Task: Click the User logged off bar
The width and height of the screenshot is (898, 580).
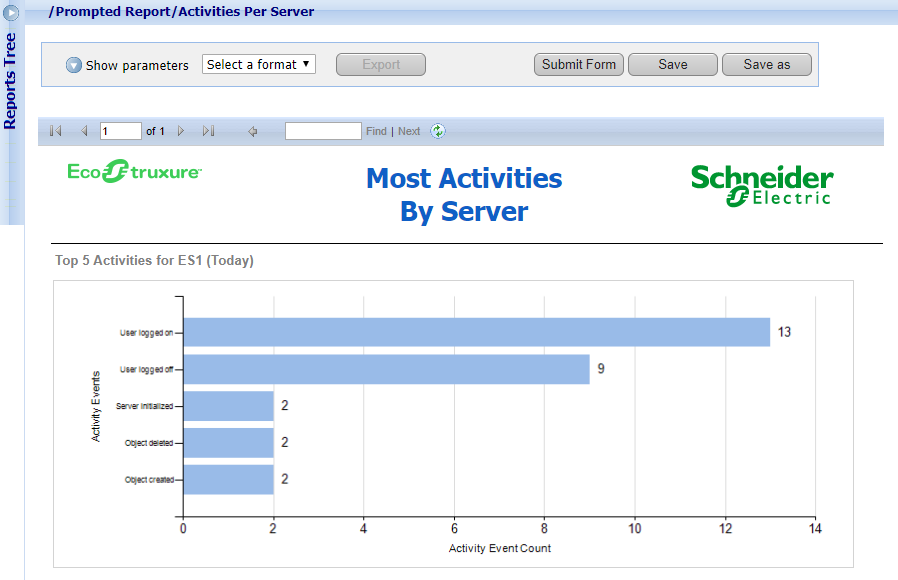Action: [x=387, y=369]
